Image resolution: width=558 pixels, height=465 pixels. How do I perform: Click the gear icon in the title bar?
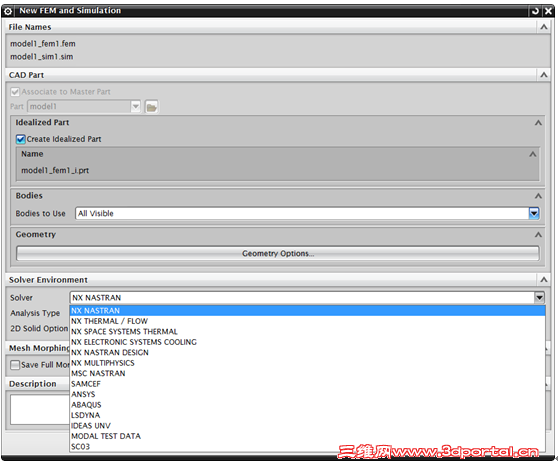click(x=8, y=11)
